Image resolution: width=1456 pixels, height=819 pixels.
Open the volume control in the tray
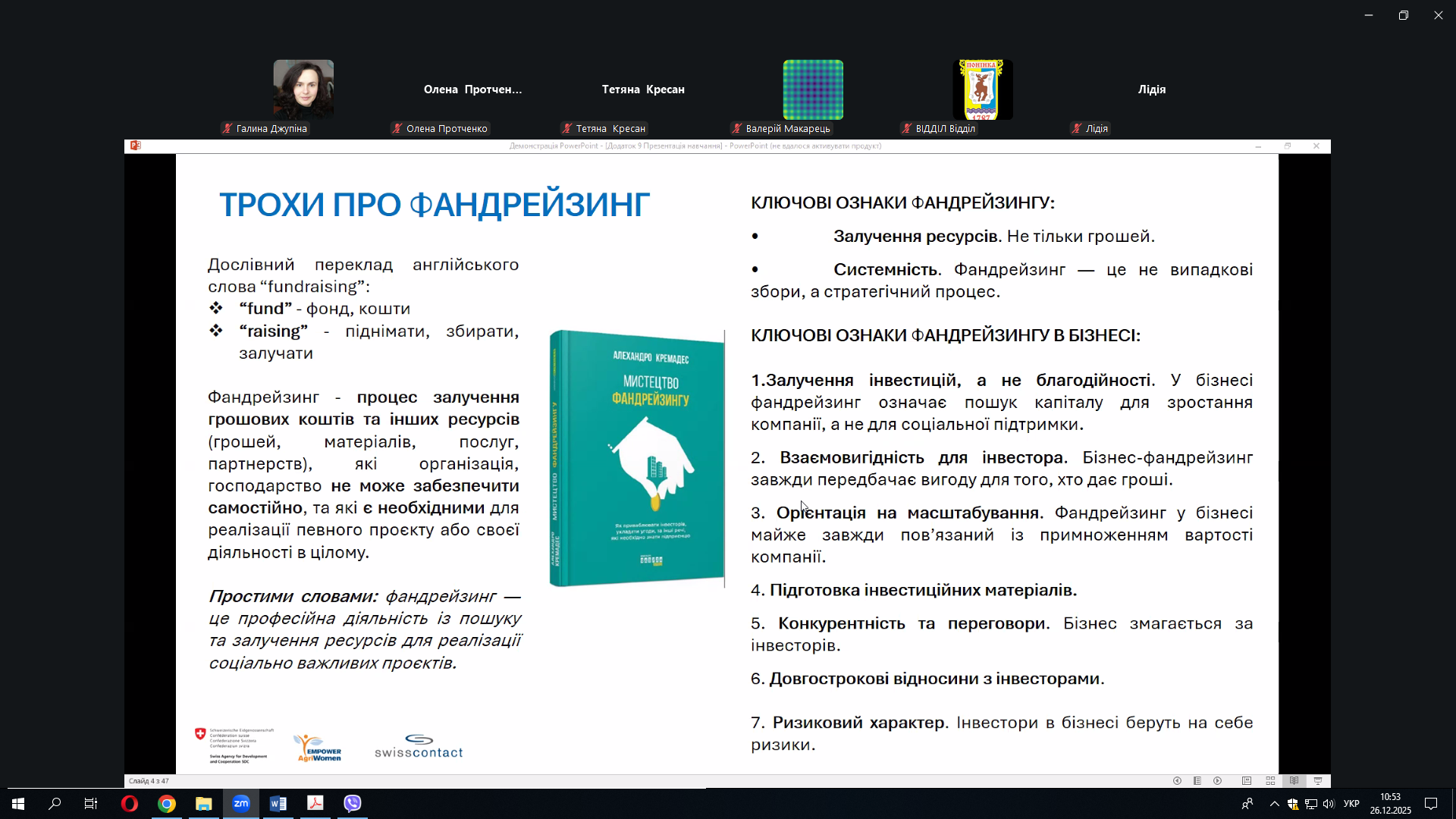pos(1329,805)
